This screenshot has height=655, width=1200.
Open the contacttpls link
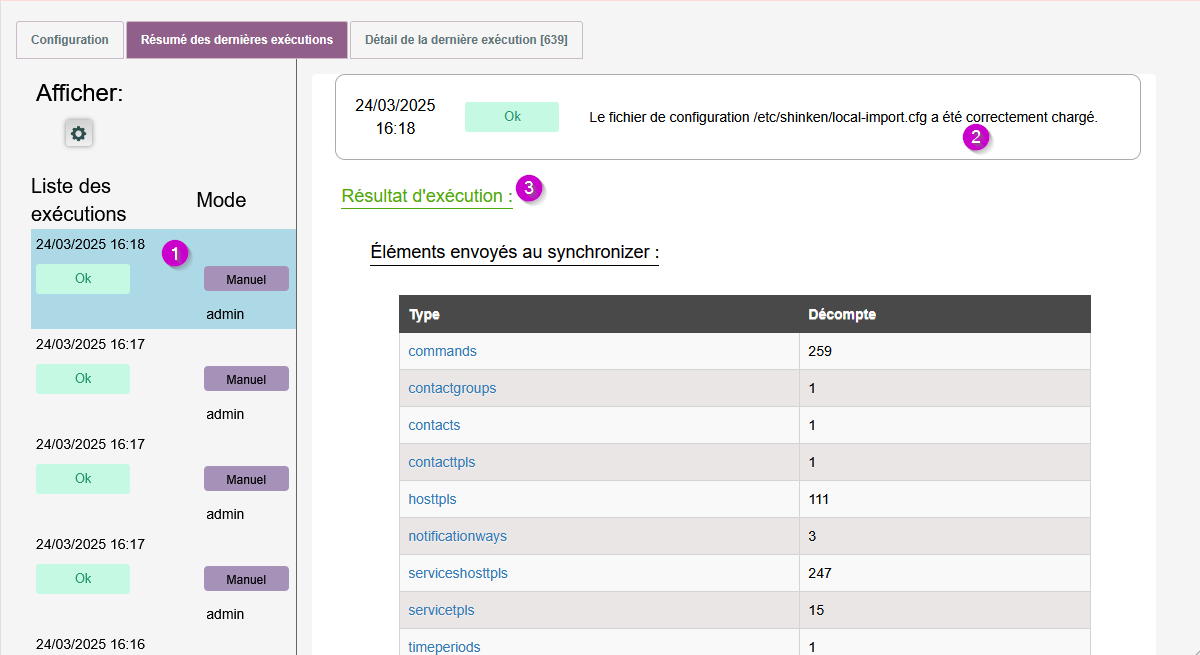(x=441, y=462)
